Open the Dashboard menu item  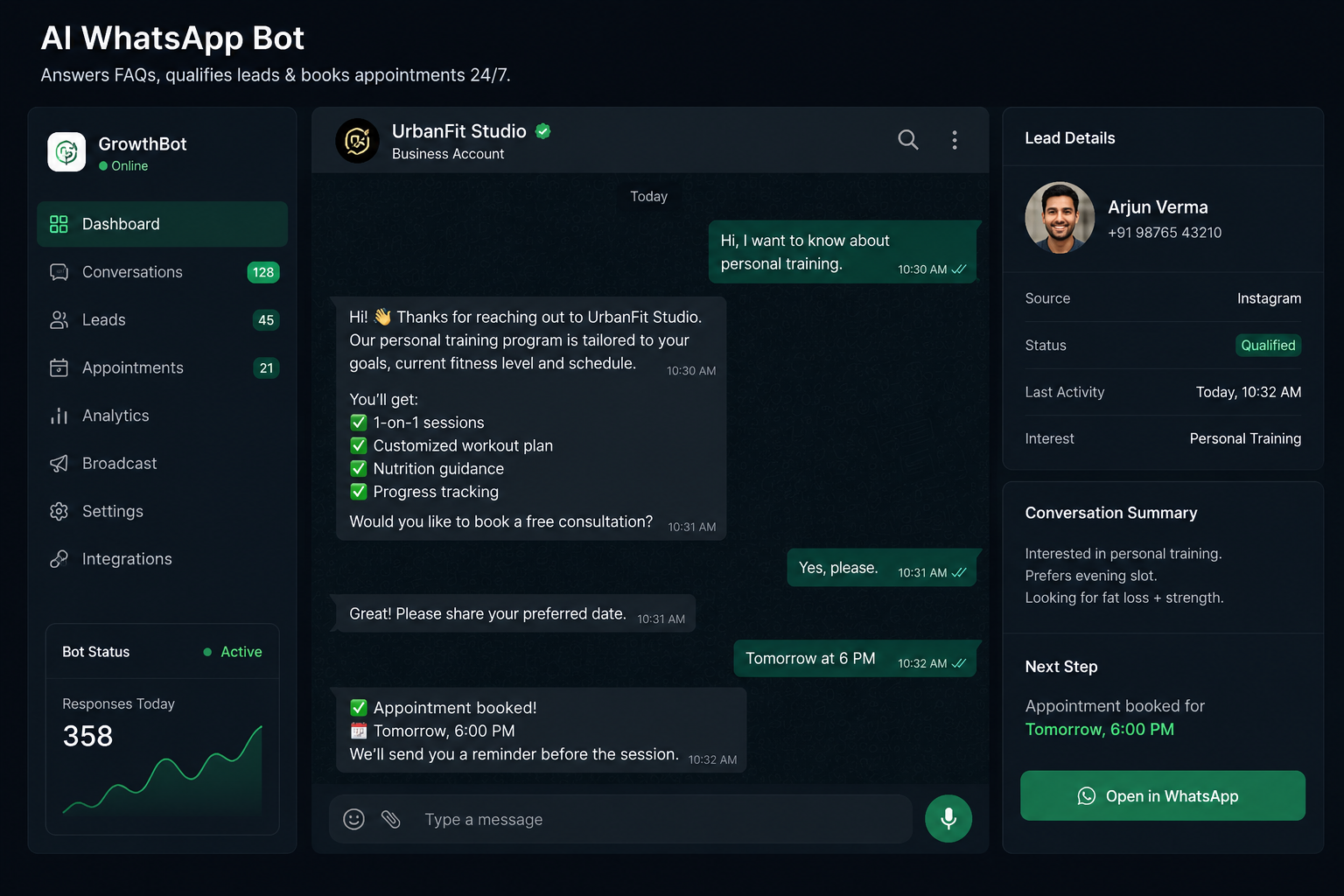(x=162, y=224)
